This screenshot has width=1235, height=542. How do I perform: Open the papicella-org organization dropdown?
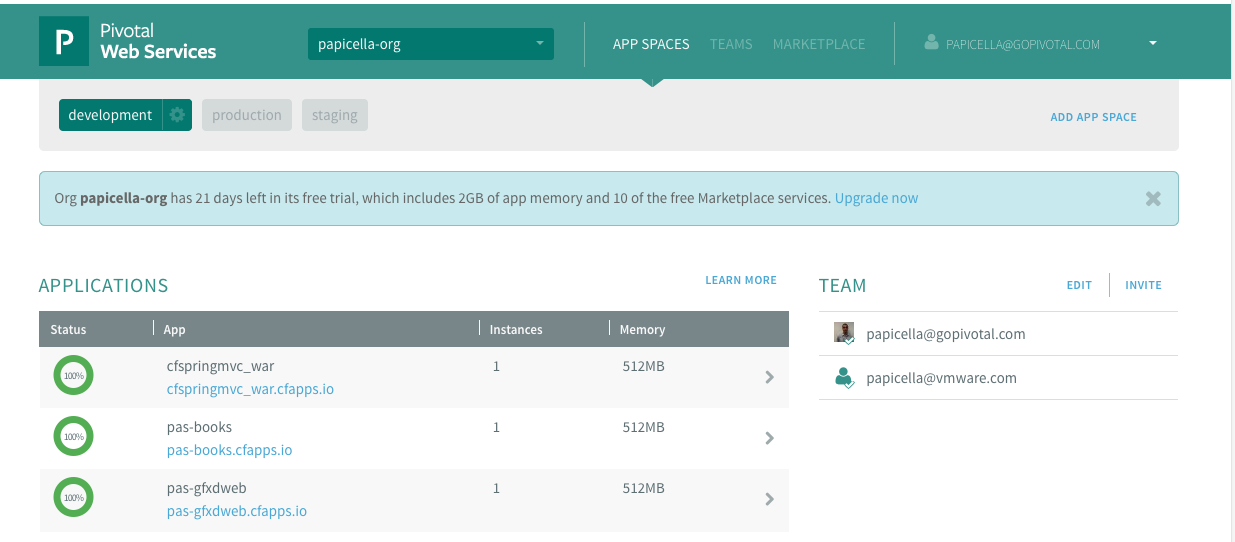tap(431, 43)
